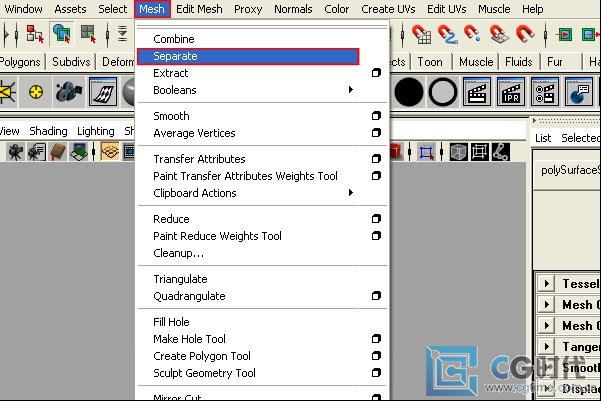Open viewport Shading menu
601x401 pixels.
pyautogui.click(x=48, y=131)
